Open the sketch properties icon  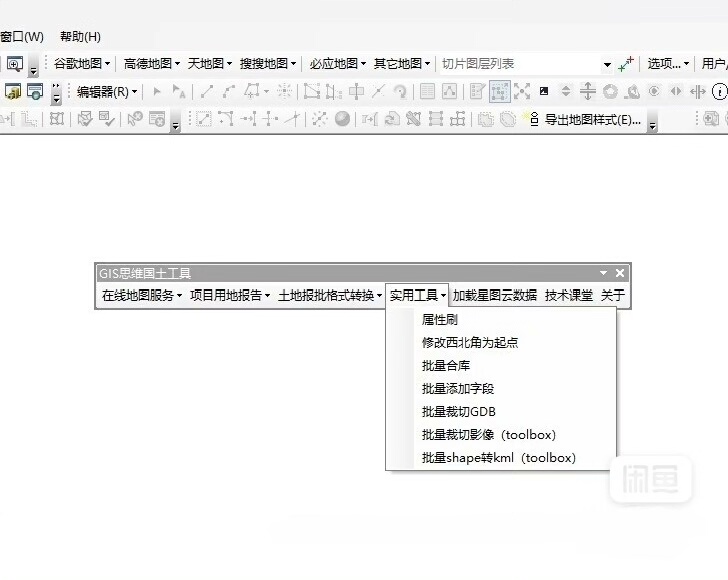coord(449,91)
